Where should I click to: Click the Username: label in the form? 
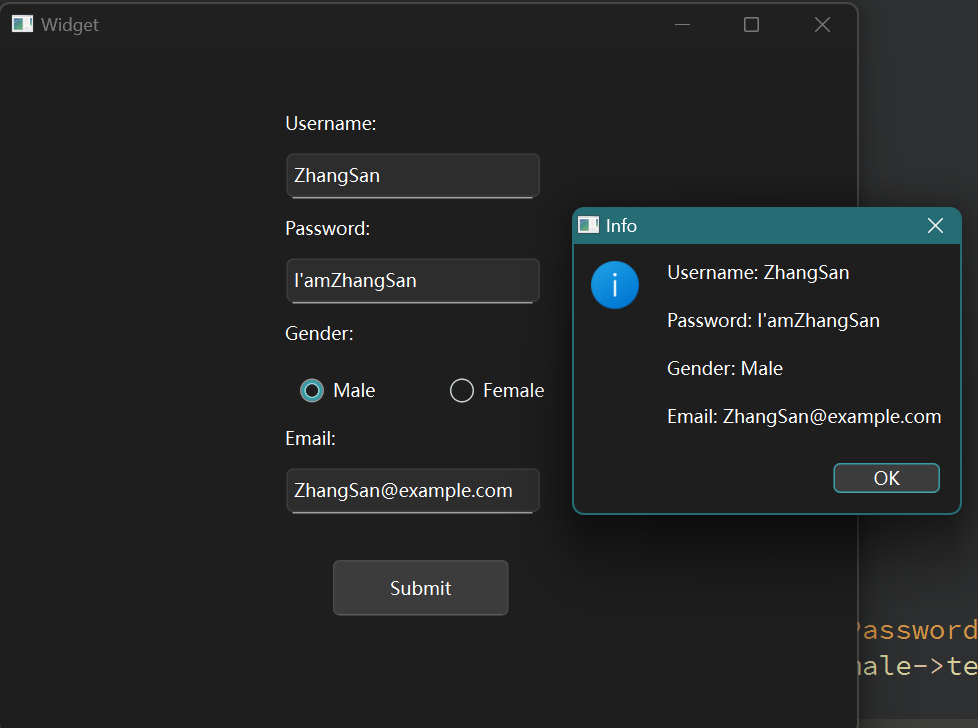tap(331, 124)
